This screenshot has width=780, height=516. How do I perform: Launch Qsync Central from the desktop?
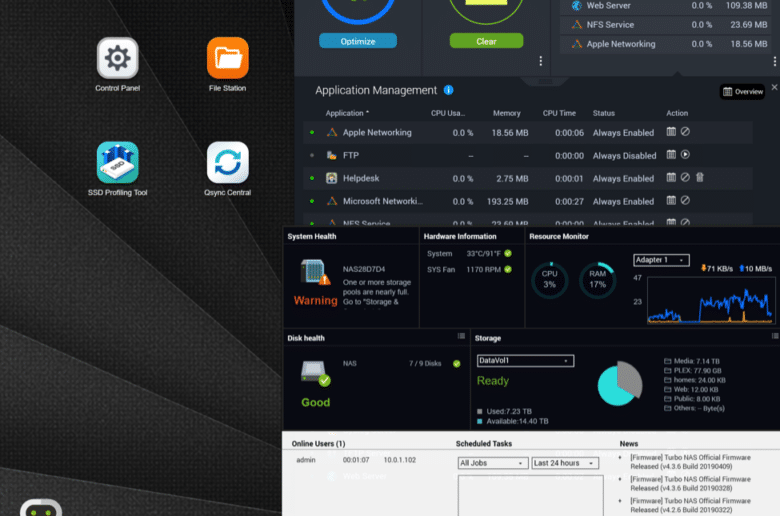(227, 162)
